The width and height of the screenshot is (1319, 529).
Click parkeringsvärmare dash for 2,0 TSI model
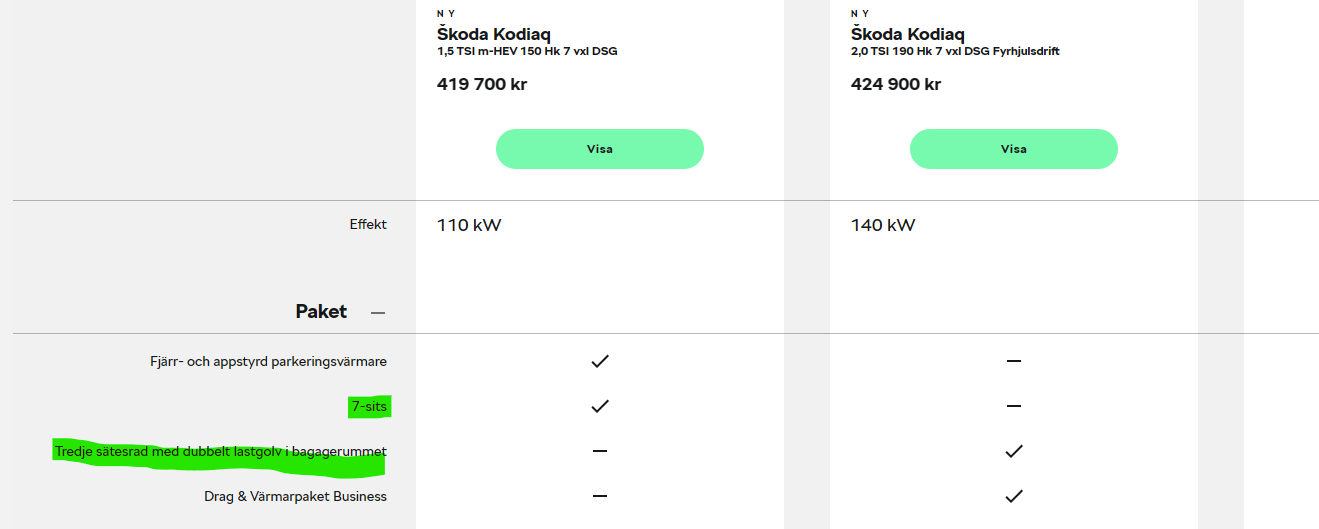pos(1013,361)
